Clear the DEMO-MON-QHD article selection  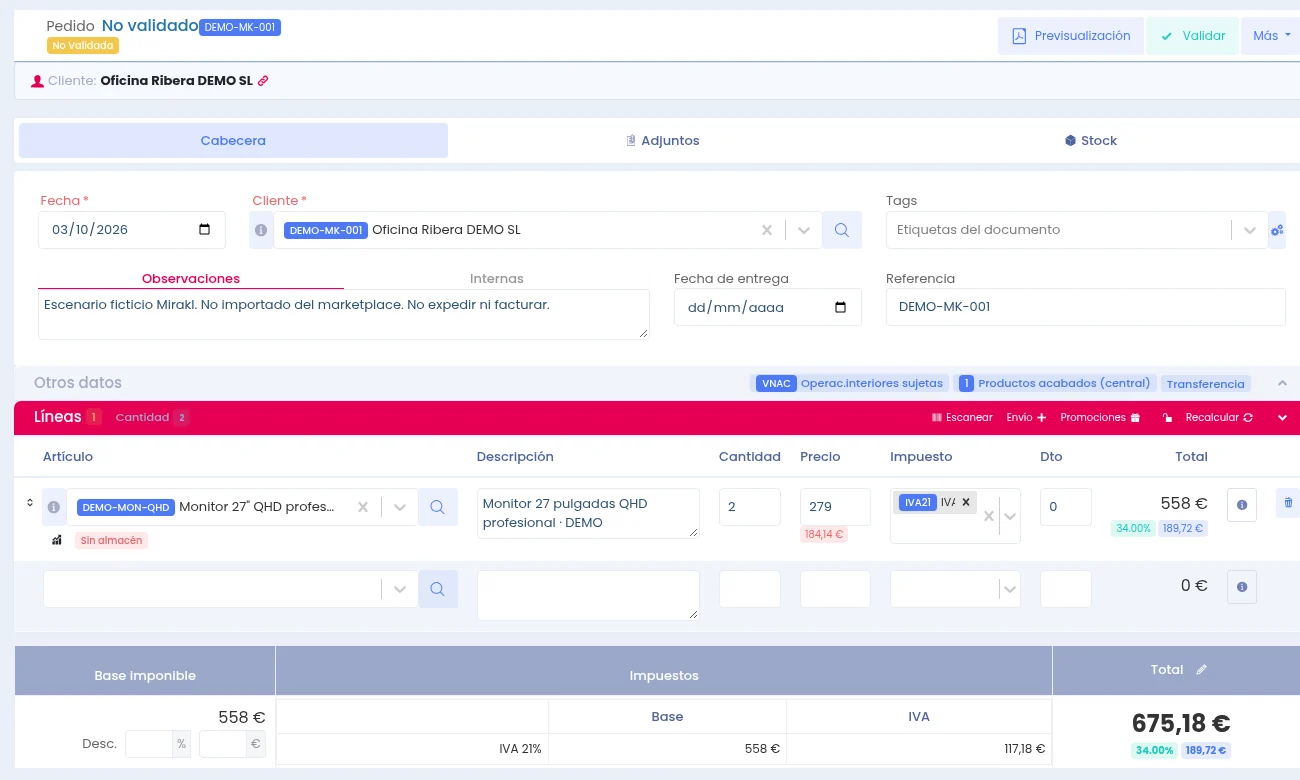coord(363,507)
